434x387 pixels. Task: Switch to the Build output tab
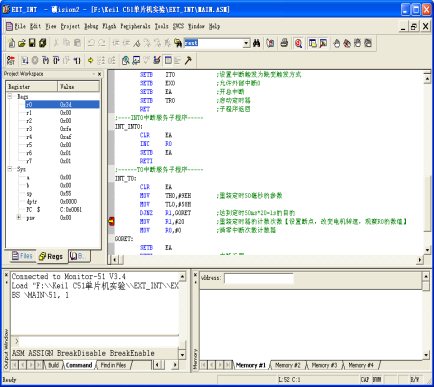(x=53, y=365)
